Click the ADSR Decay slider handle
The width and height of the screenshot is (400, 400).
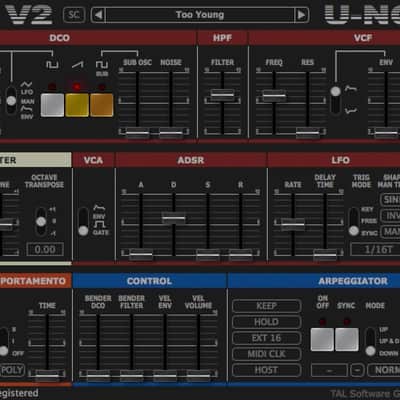coord(174,218)
